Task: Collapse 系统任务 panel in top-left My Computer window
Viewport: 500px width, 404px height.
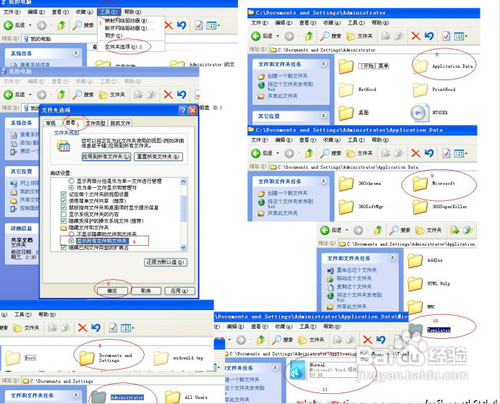Action: point(76,53)
